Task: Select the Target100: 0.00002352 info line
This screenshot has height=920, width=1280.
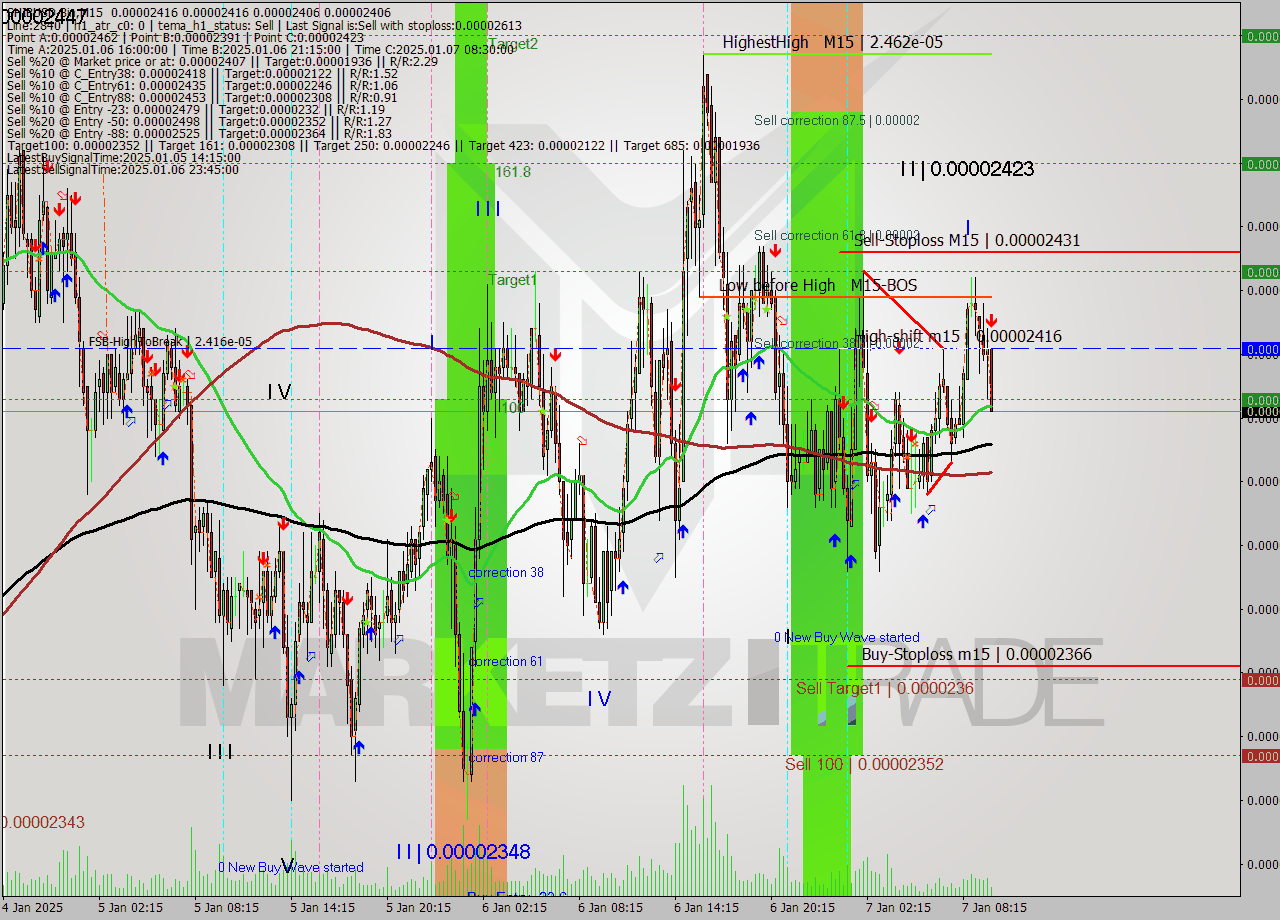Action: [383, 145]
